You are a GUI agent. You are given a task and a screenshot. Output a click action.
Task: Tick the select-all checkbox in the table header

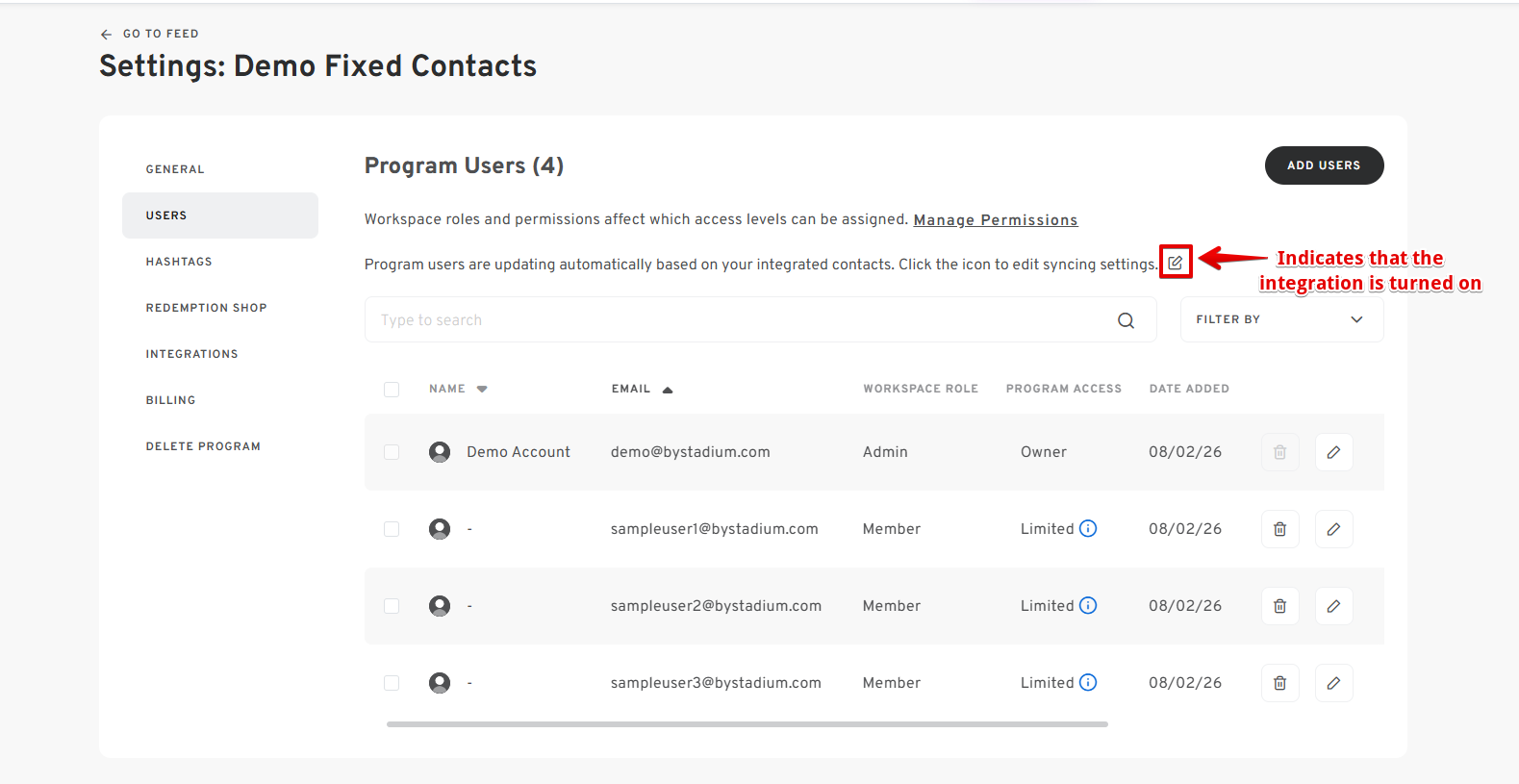point(392,390)
